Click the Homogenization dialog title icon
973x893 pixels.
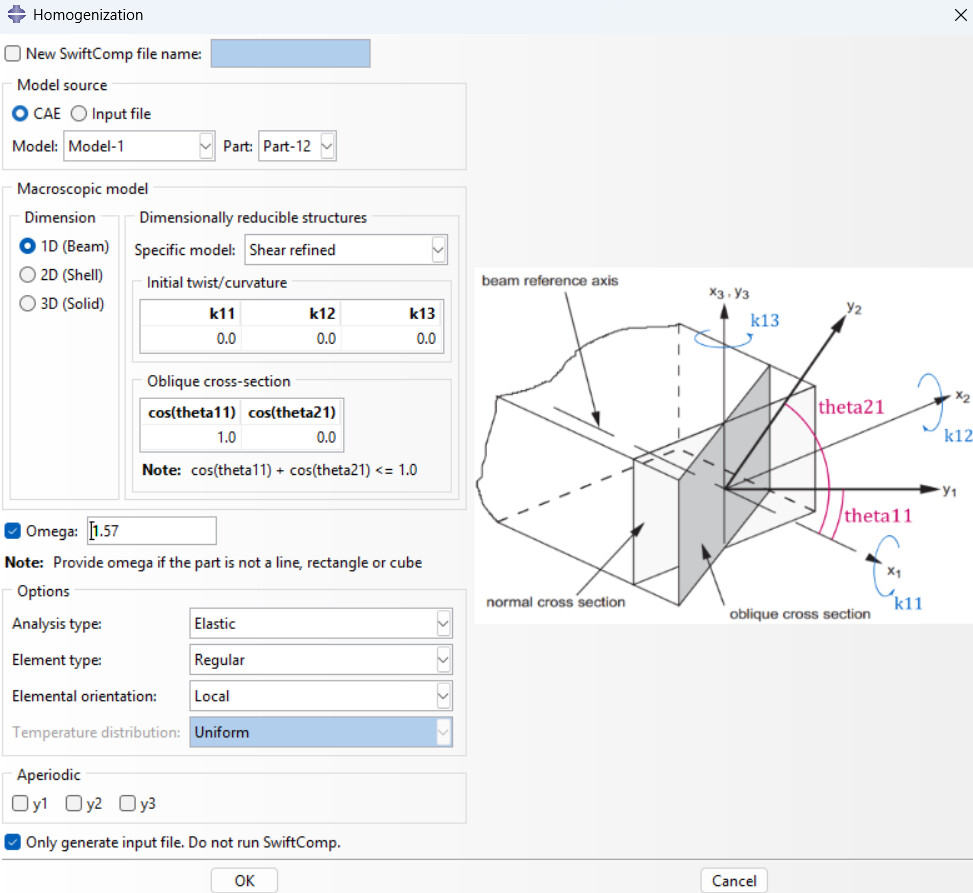16,15
